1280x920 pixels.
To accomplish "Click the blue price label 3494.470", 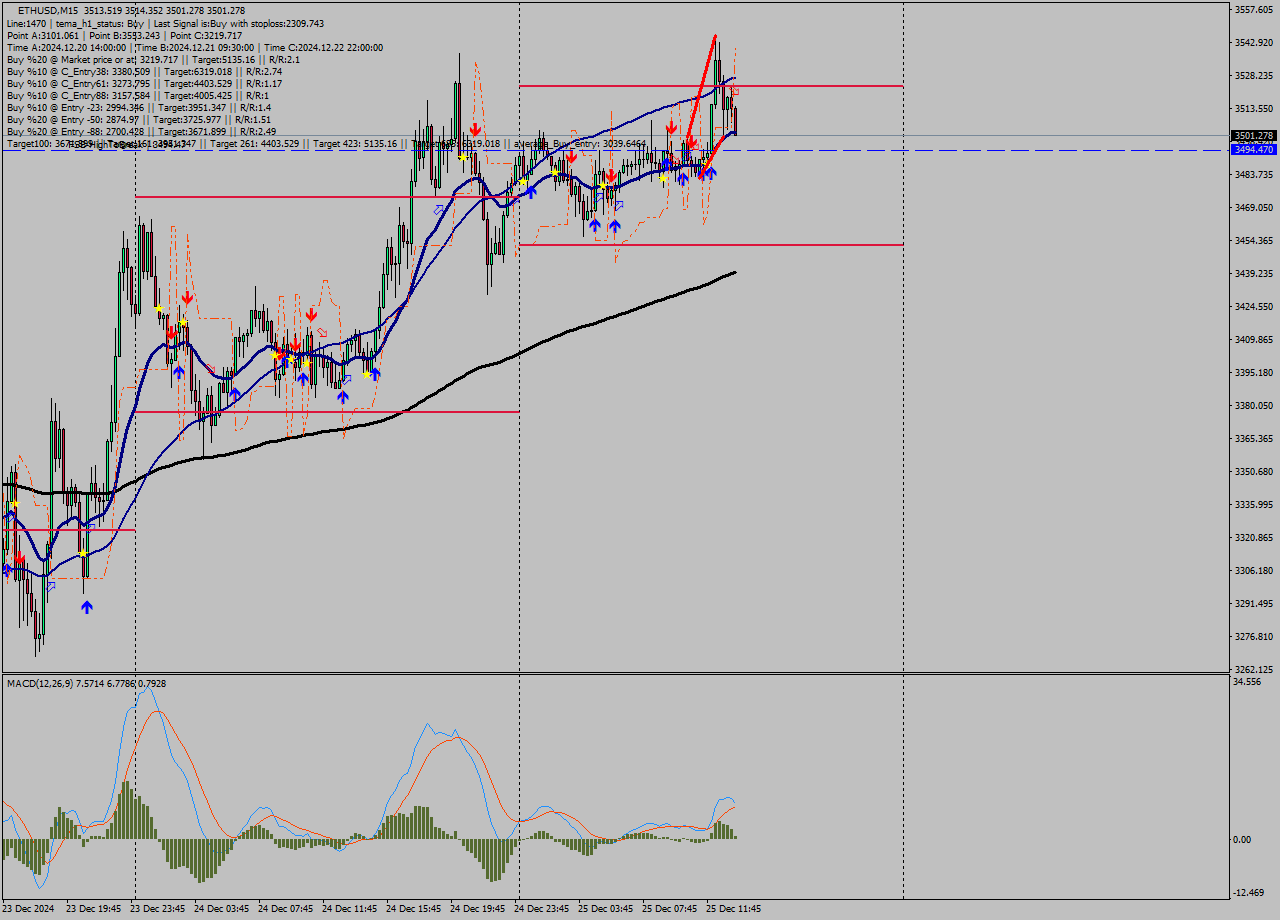I will 1253,149.
